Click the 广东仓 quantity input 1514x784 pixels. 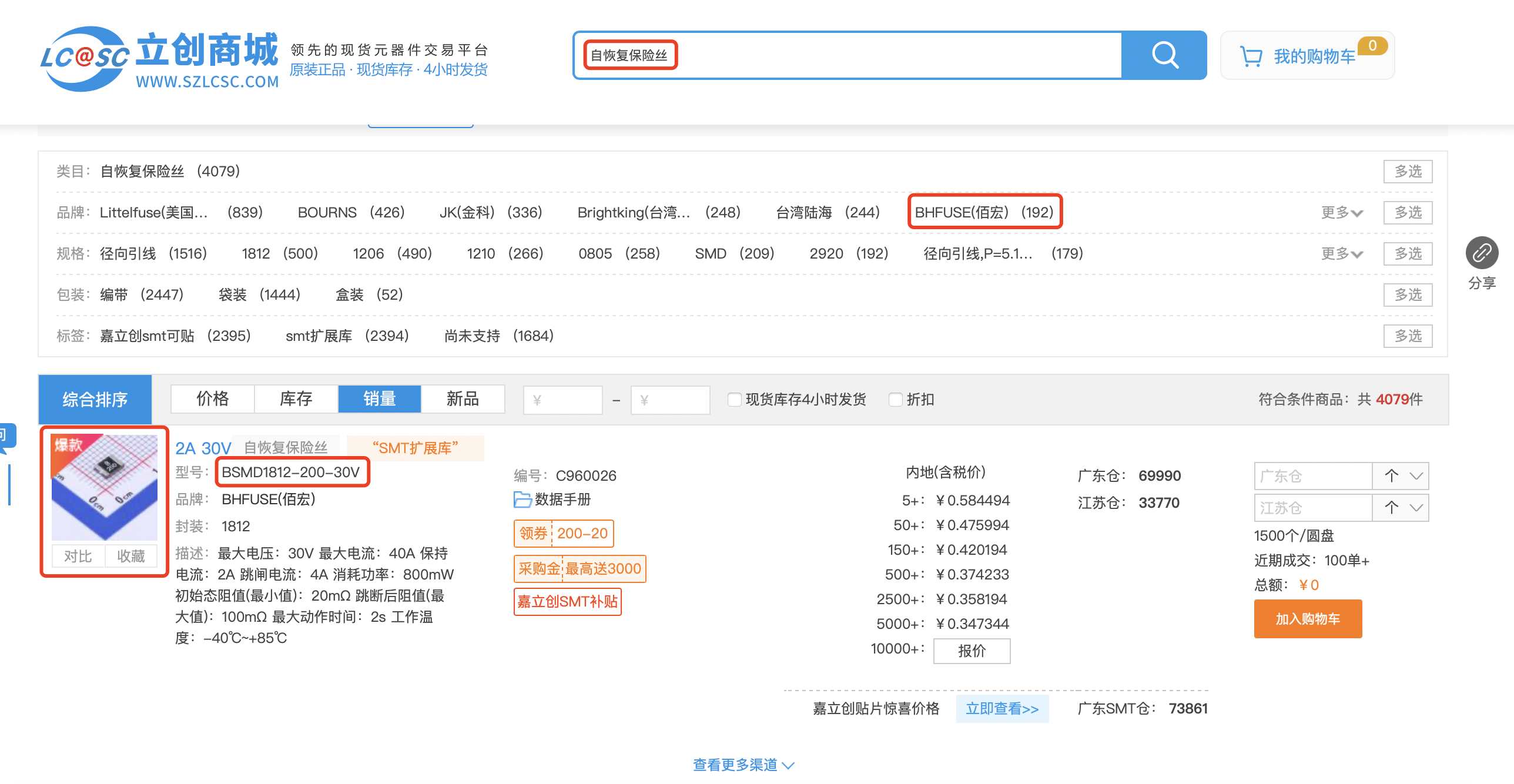pyautogui.click(x=1313, y=476)
